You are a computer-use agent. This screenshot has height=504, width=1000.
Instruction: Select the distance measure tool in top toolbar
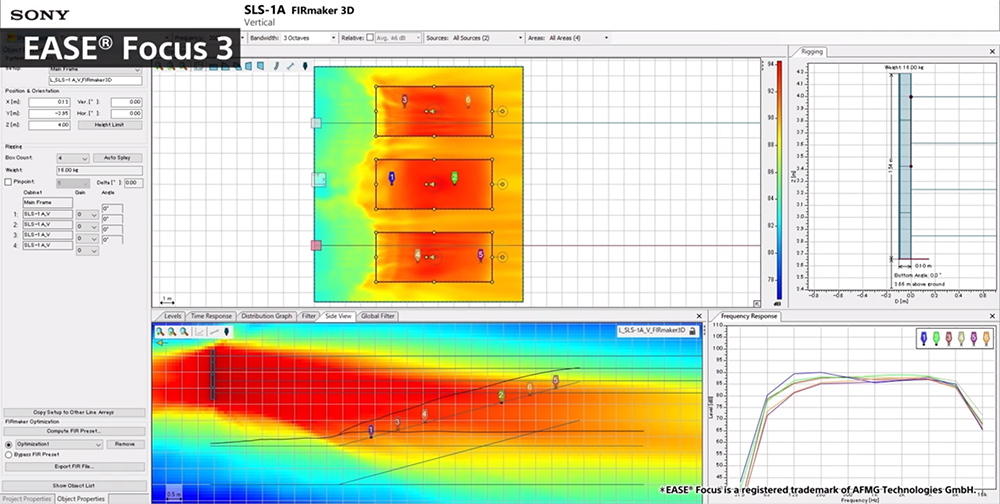pyautogui.click(x=290, y=66)
